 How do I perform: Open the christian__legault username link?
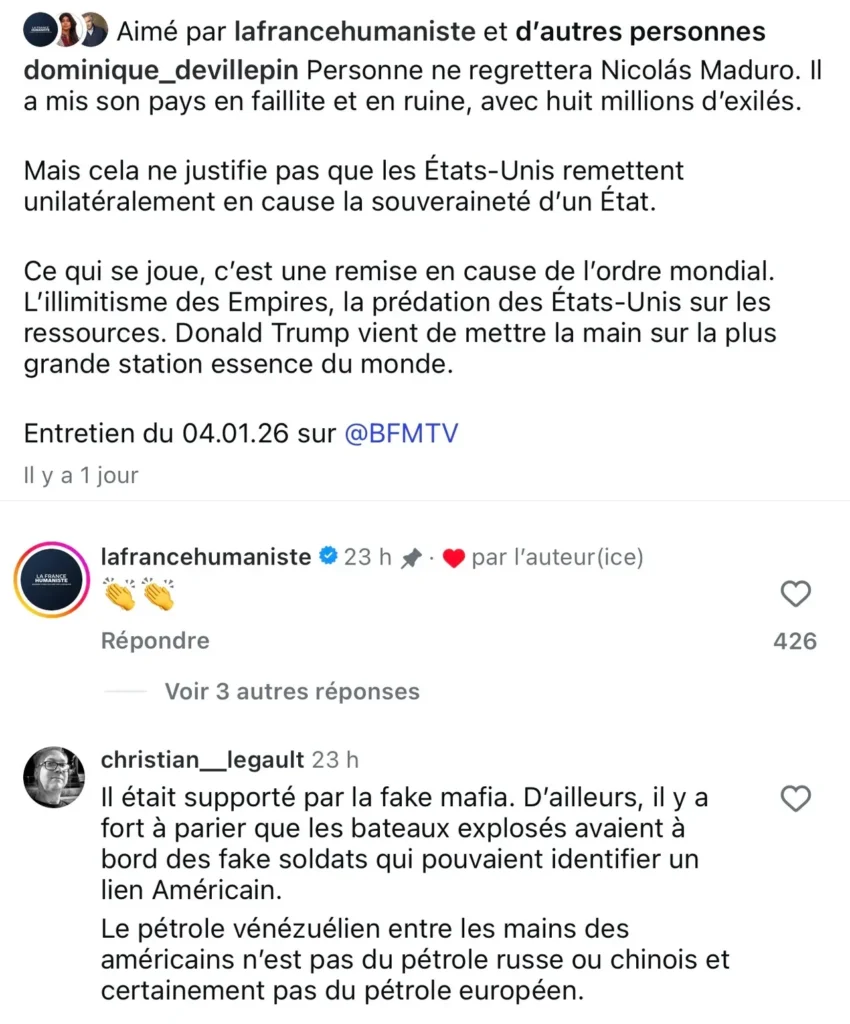click(x=202, y=760)
